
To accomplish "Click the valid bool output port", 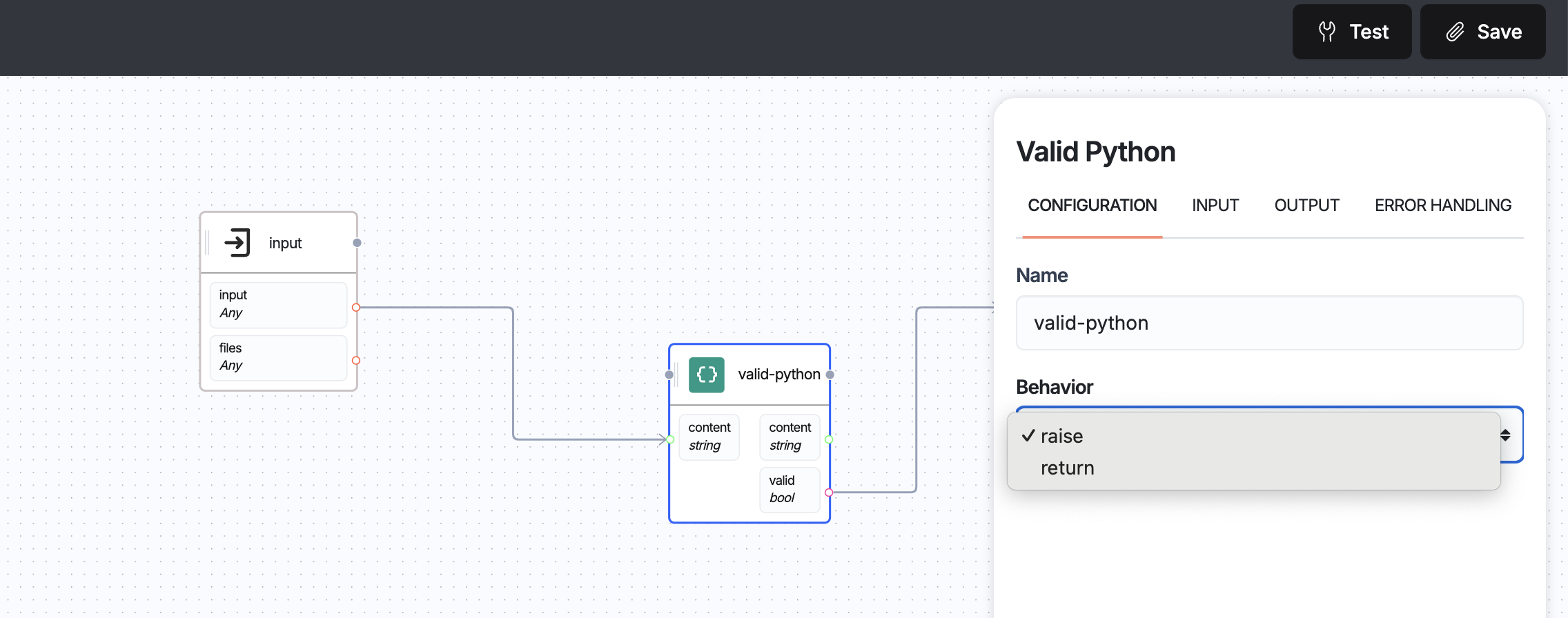I will pos(829,492).
